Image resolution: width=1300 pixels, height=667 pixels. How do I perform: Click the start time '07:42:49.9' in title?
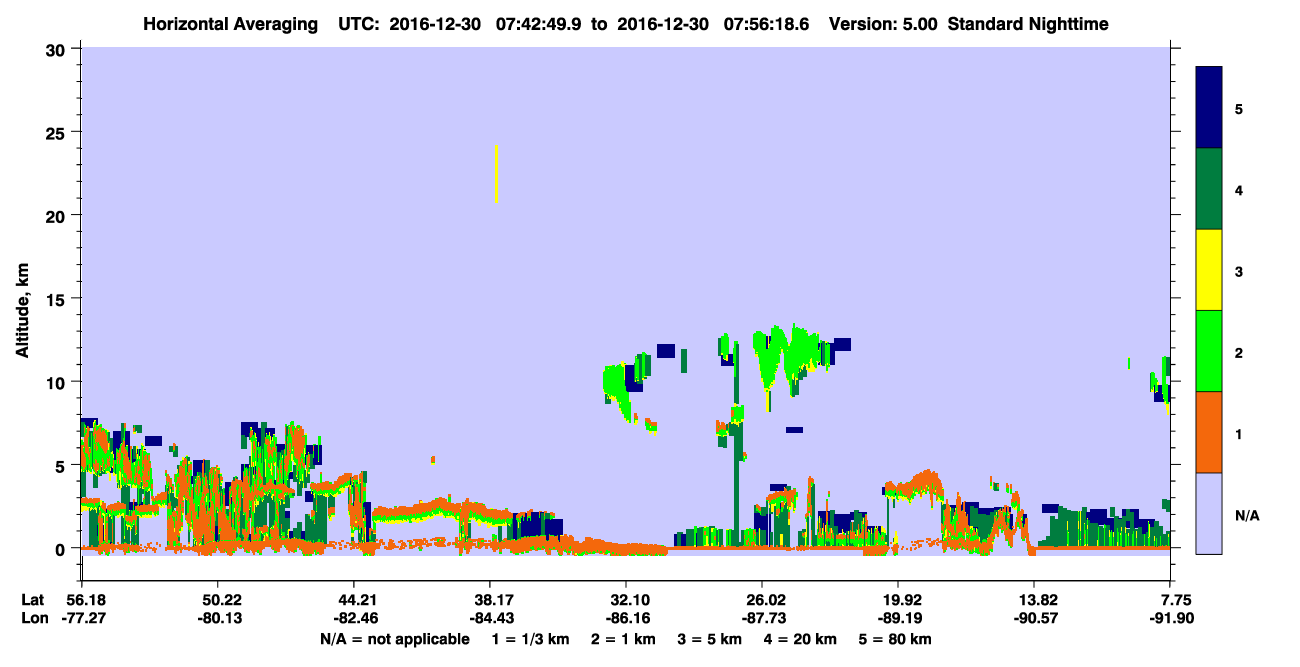point(537,23)
